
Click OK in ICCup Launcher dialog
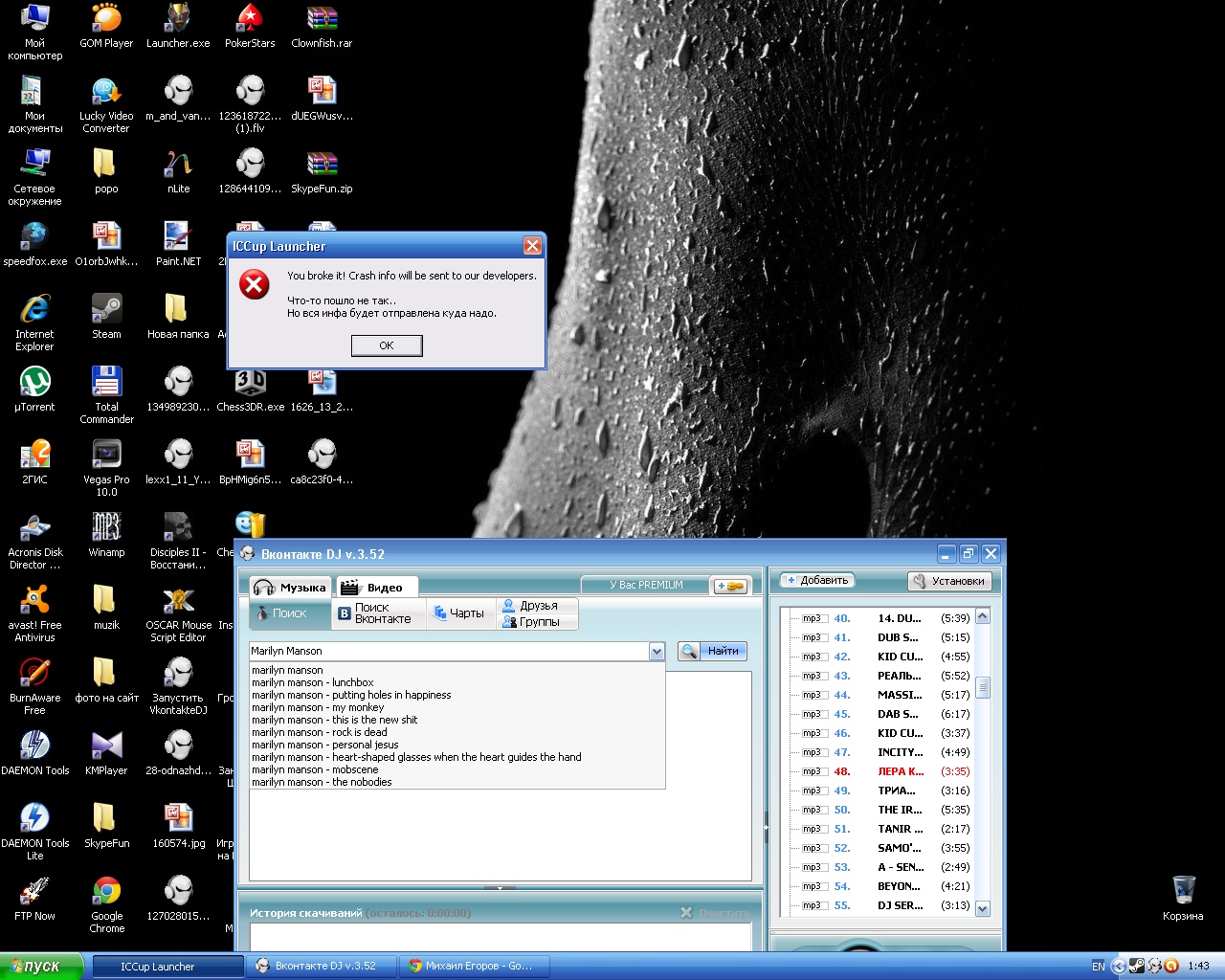pos(387,345)
